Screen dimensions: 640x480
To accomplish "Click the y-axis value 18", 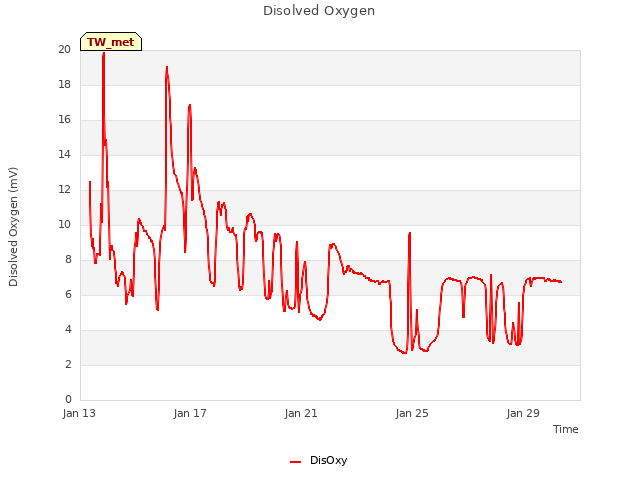I will [64, 84].
